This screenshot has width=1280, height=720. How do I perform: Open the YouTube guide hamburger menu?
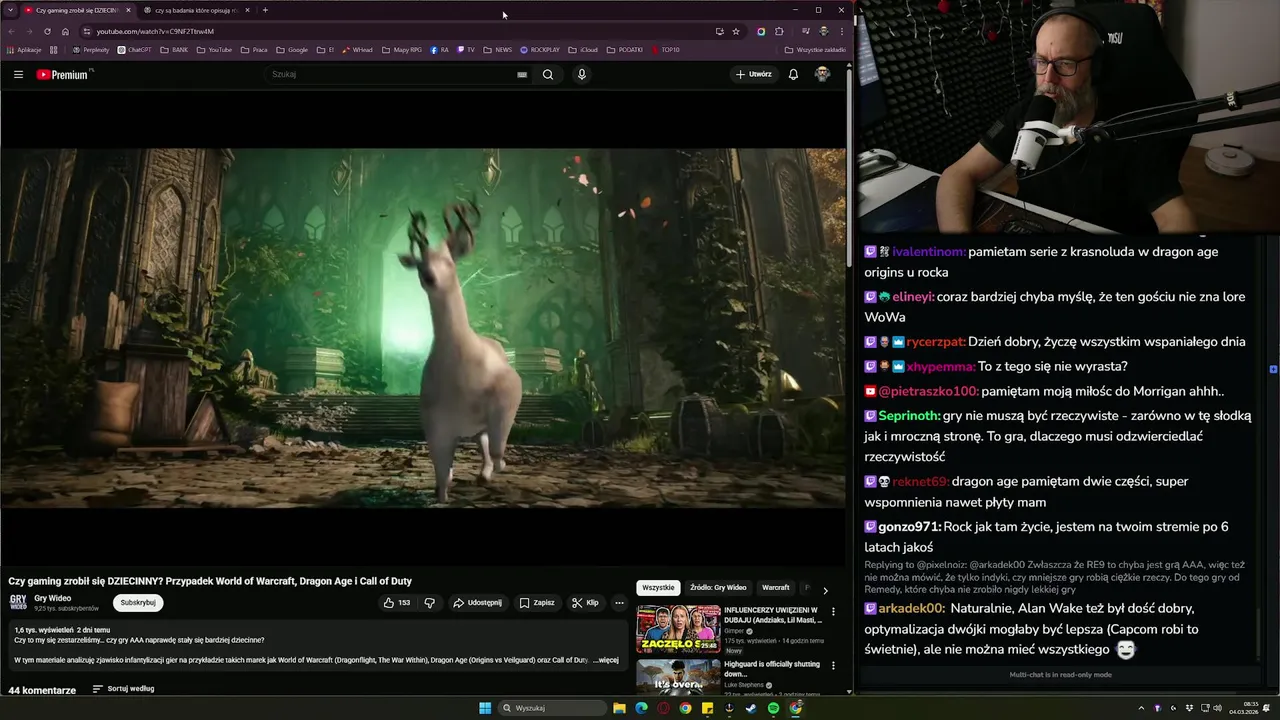[x=18, y=74]
